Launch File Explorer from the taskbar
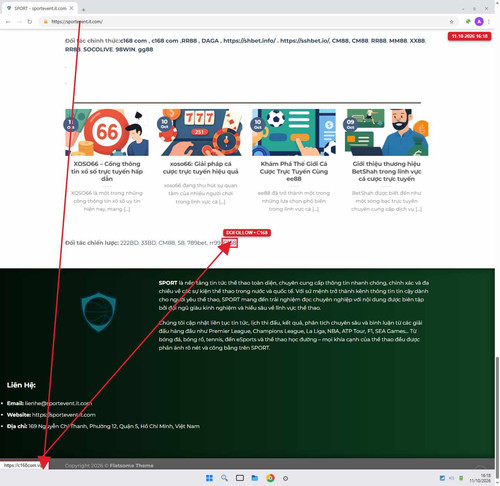The image size is (500, 486). pyautogui.click(x=255, y=478)
